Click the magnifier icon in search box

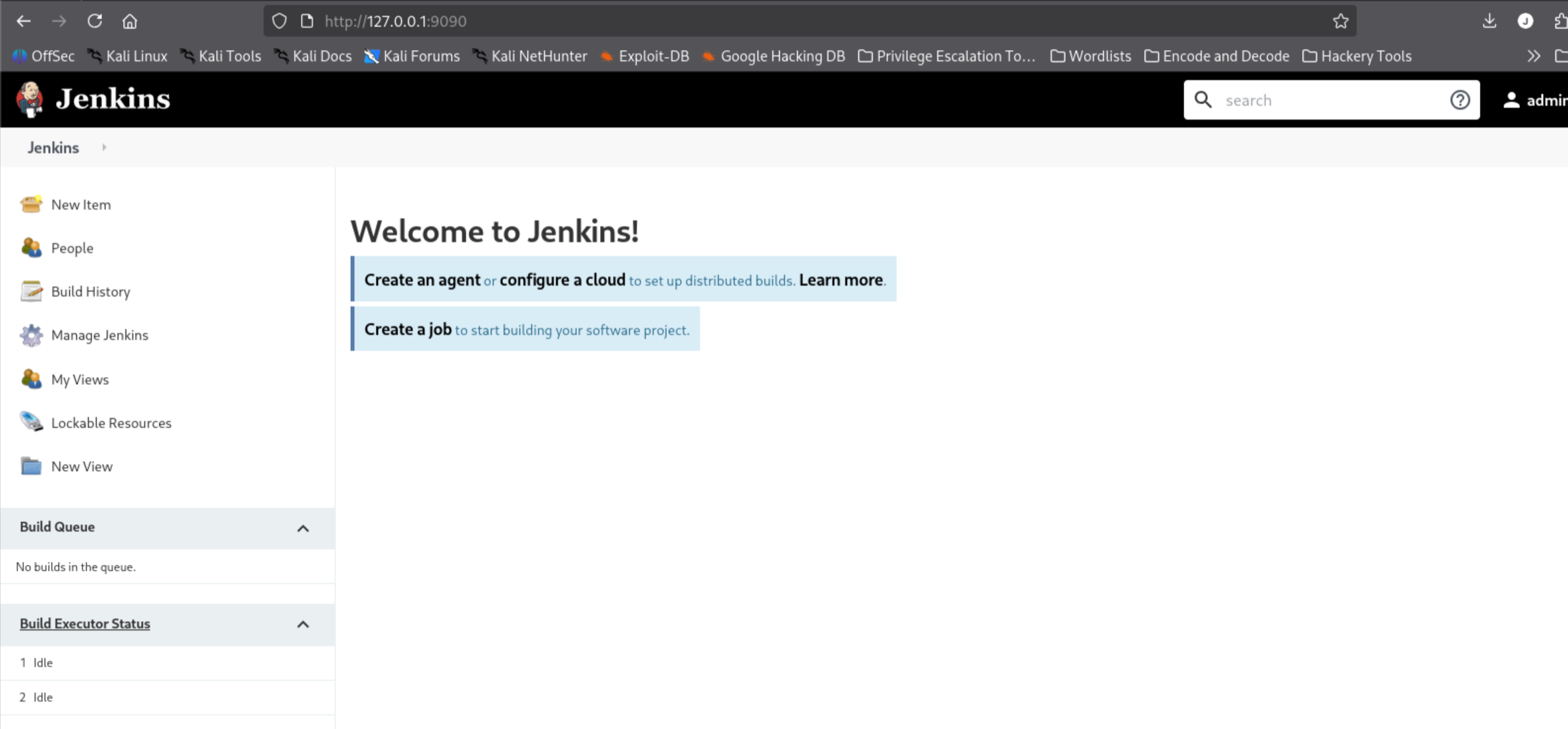point(1203,99)
